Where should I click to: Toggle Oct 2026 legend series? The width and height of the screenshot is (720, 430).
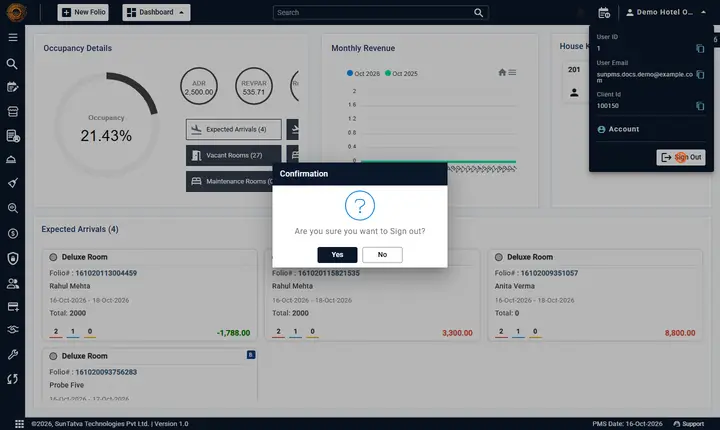[x=363, y=74]
